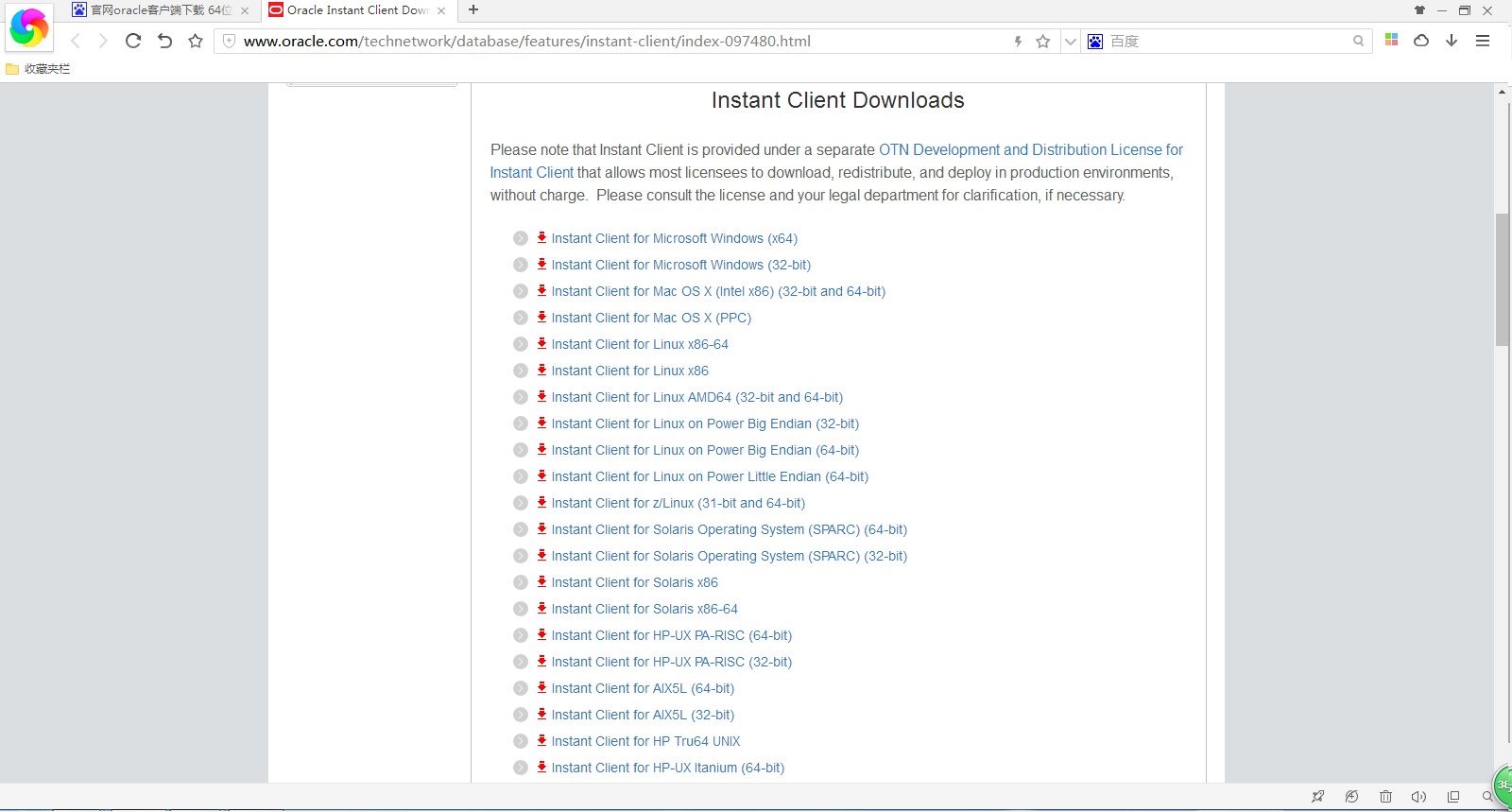1512x812 pixels.
Task: Click the green 360 floating ball
Action: (1503, 786)
